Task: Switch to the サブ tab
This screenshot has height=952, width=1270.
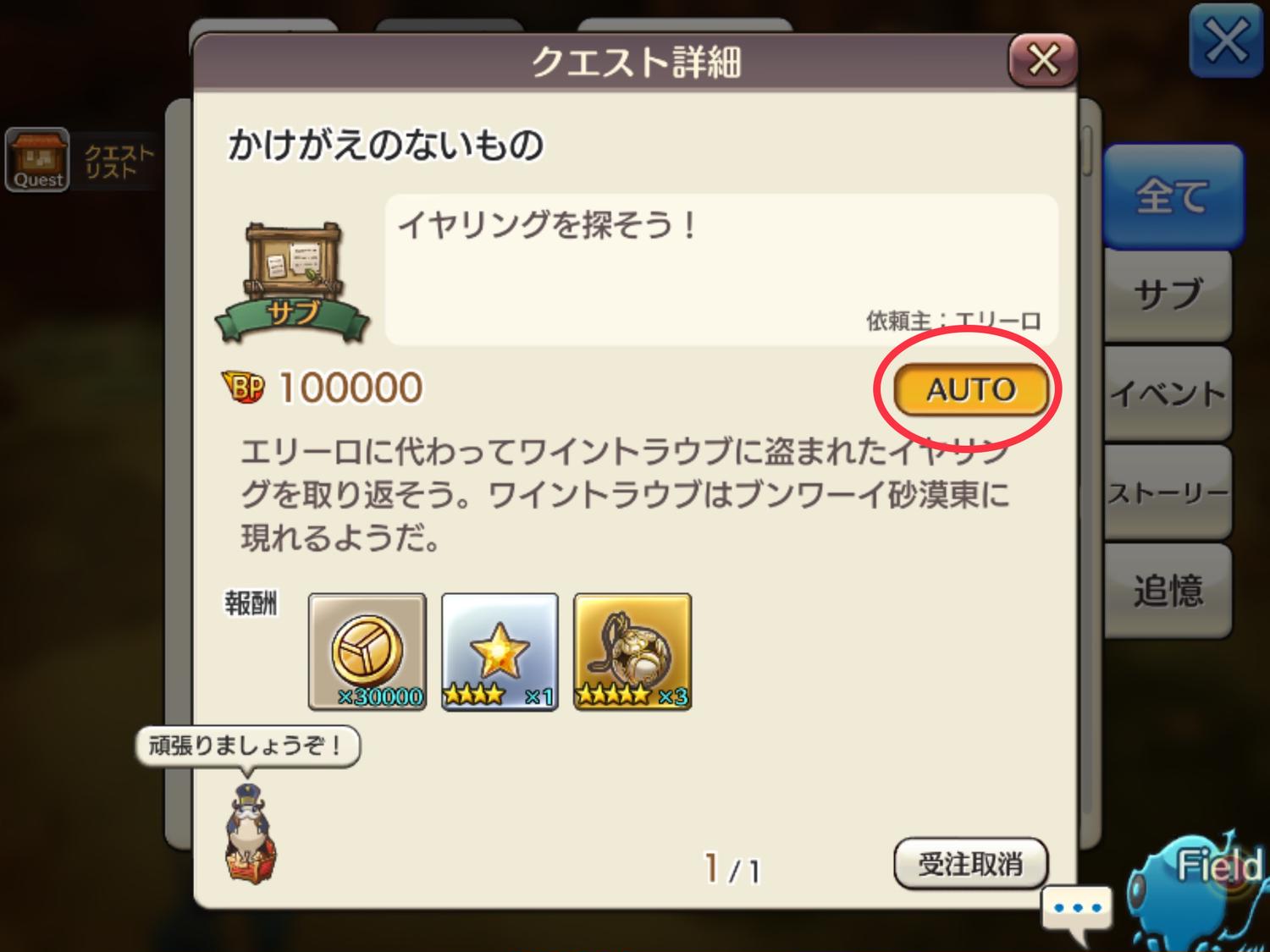Action: 1168,294
